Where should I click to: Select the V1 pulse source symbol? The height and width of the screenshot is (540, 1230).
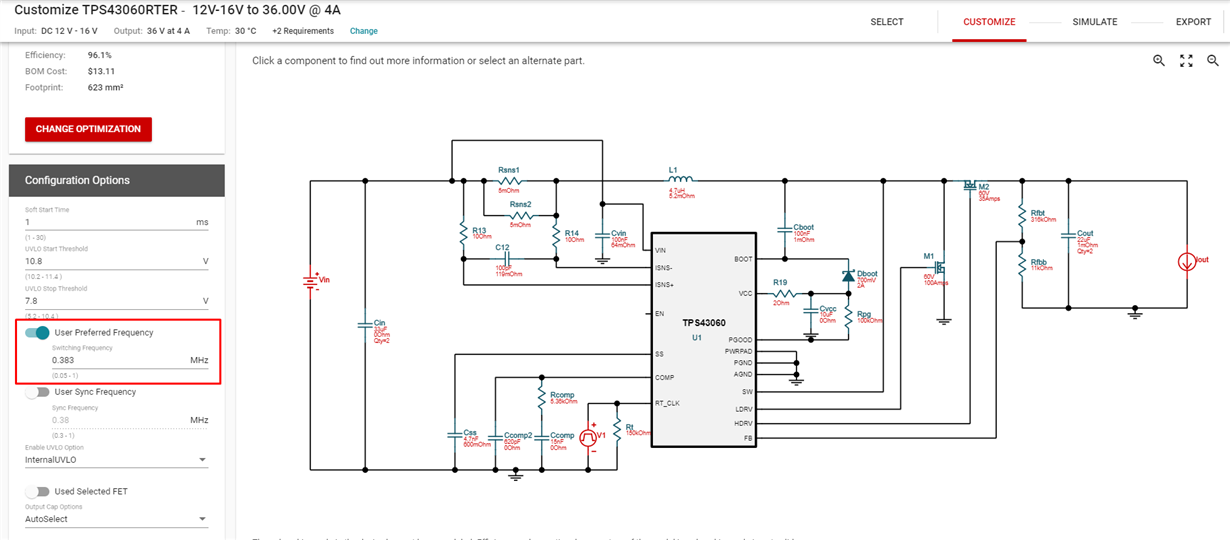589,437
